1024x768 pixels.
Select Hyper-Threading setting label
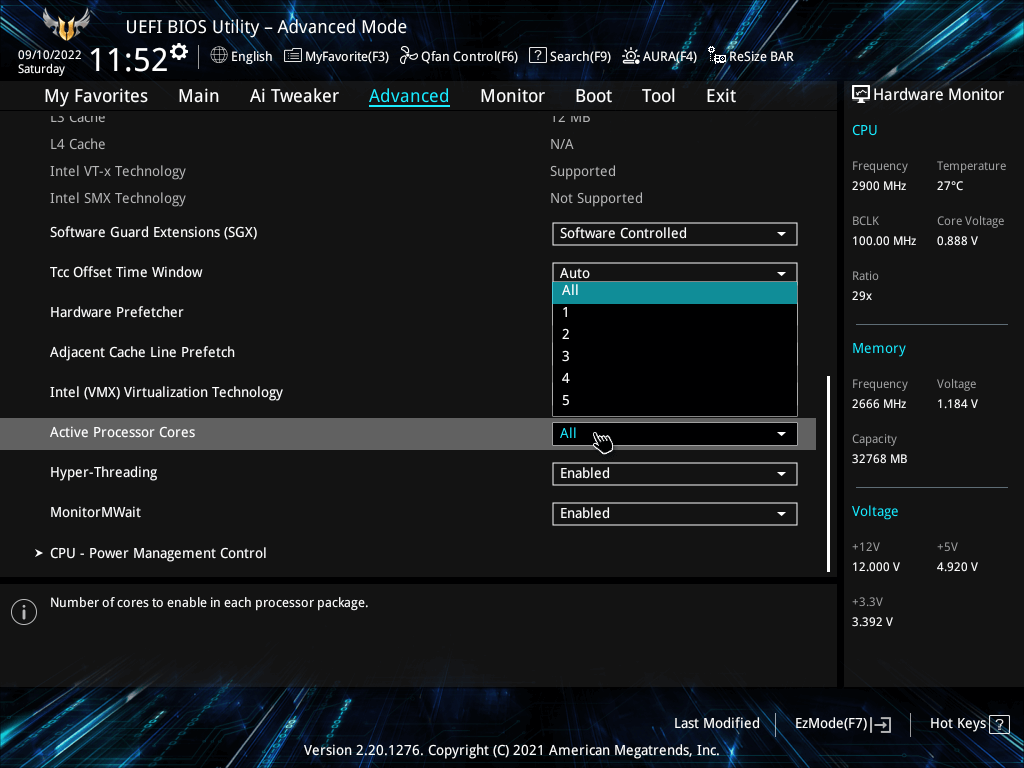(x=103, y=473)
